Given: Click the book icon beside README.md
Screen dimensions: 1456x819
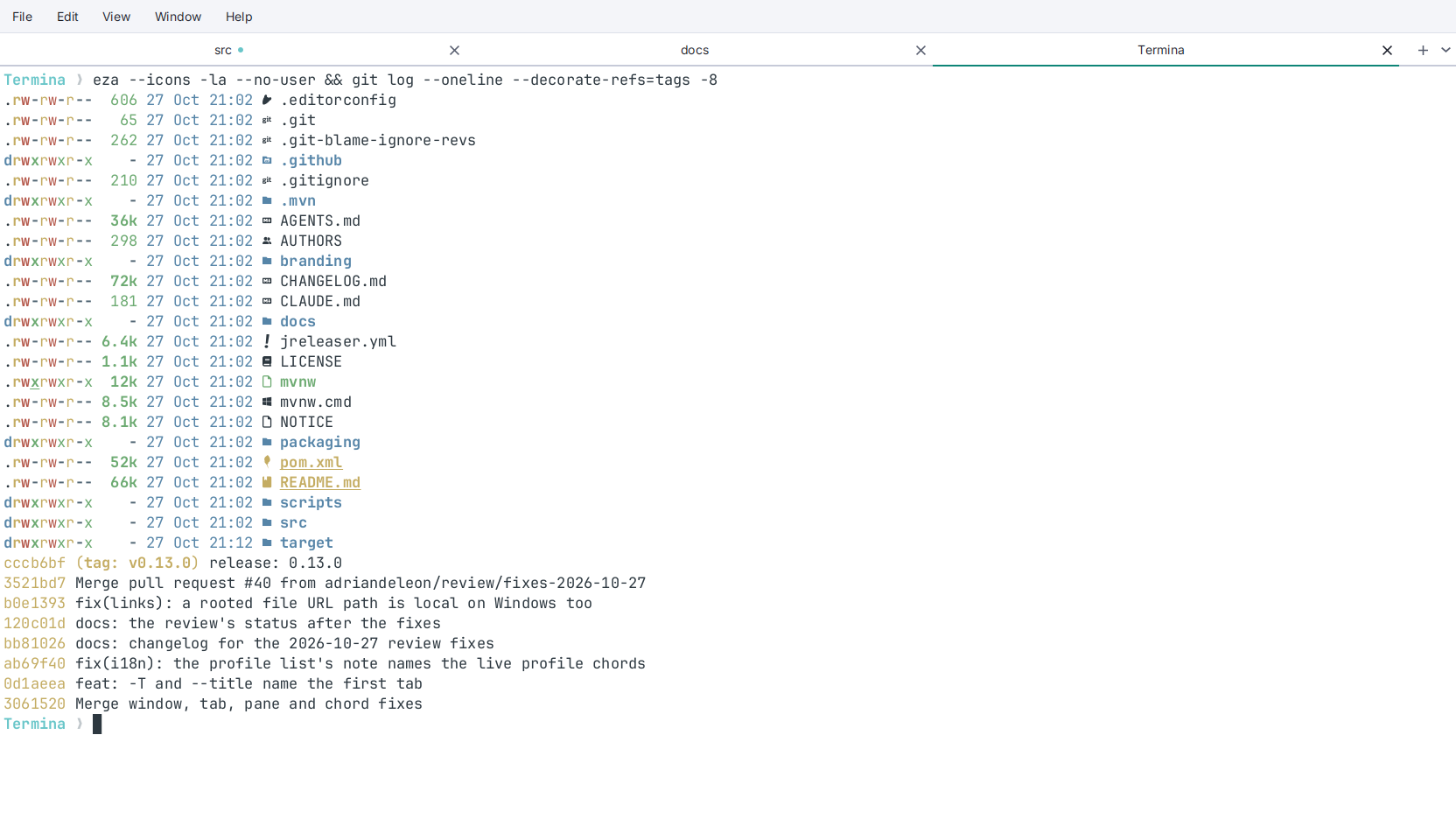Looking at the screenshot, I should pos(267,482).
